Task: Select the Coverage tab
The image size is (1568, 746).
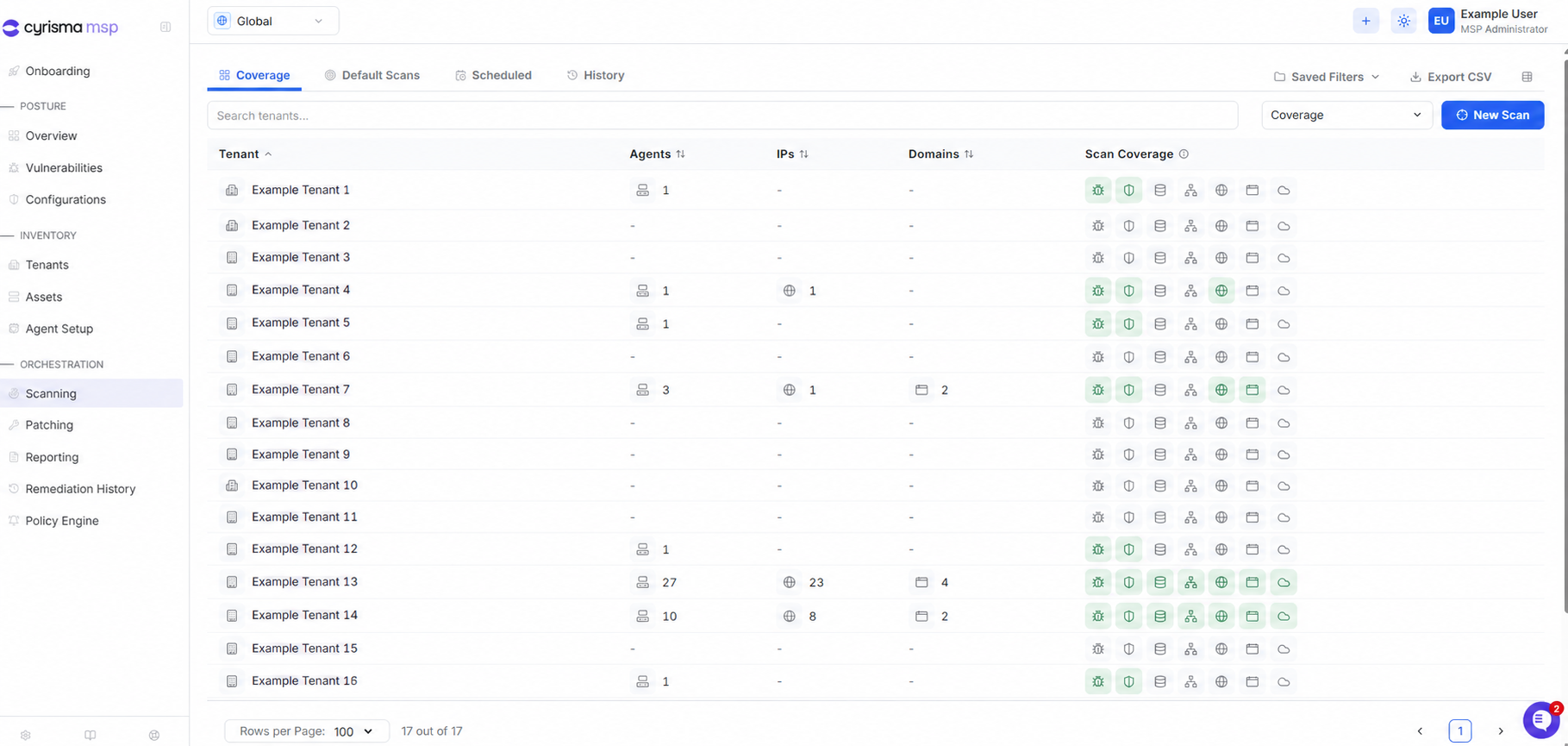Action: tap(254, 75)
